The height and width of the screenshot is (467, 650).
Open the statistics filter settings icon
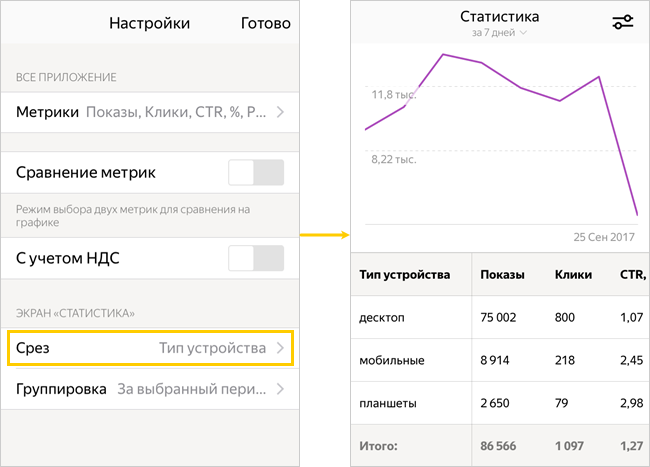[x=623, y=22]
